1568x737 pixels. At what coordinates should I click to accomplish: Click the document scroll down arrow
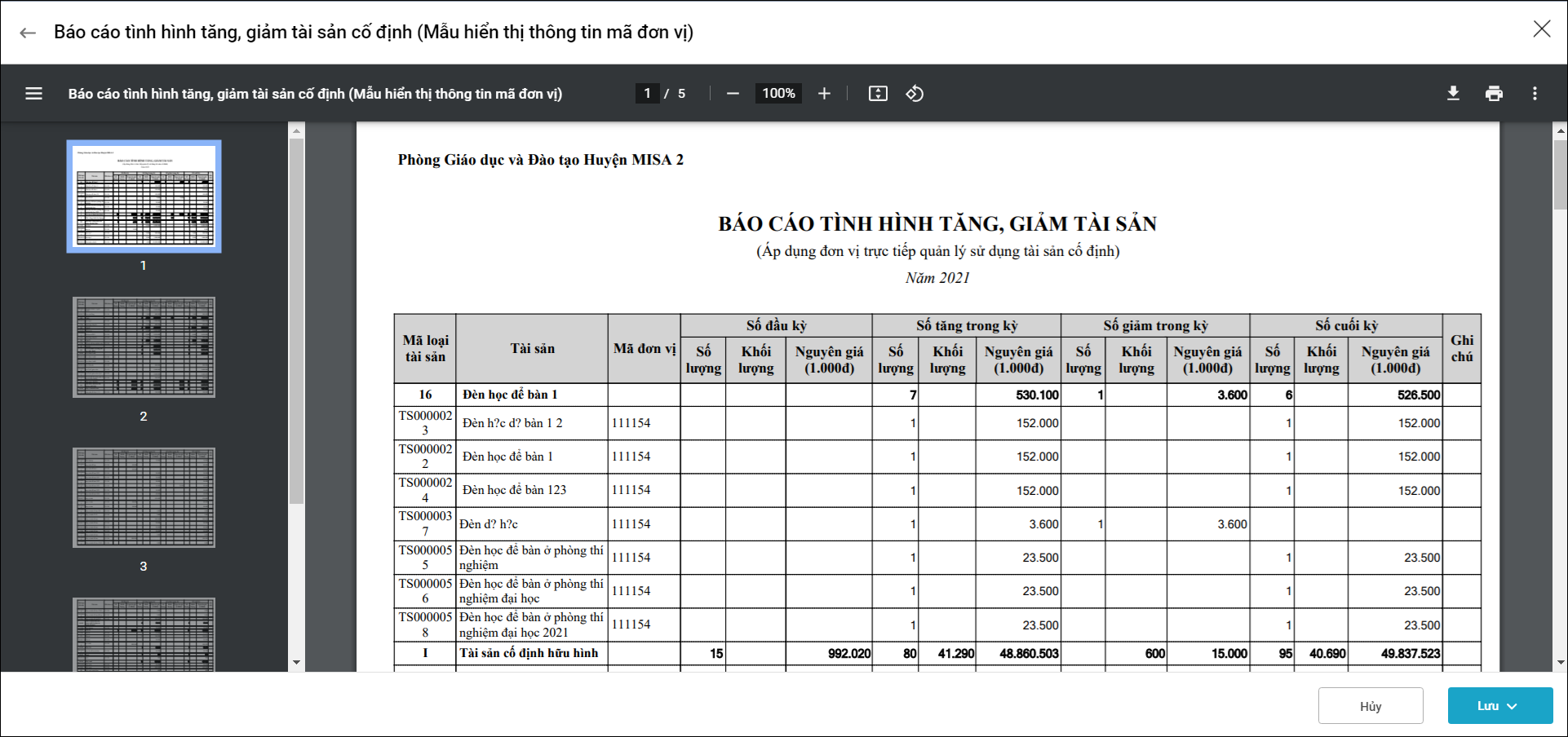(x=1560, y=663)
